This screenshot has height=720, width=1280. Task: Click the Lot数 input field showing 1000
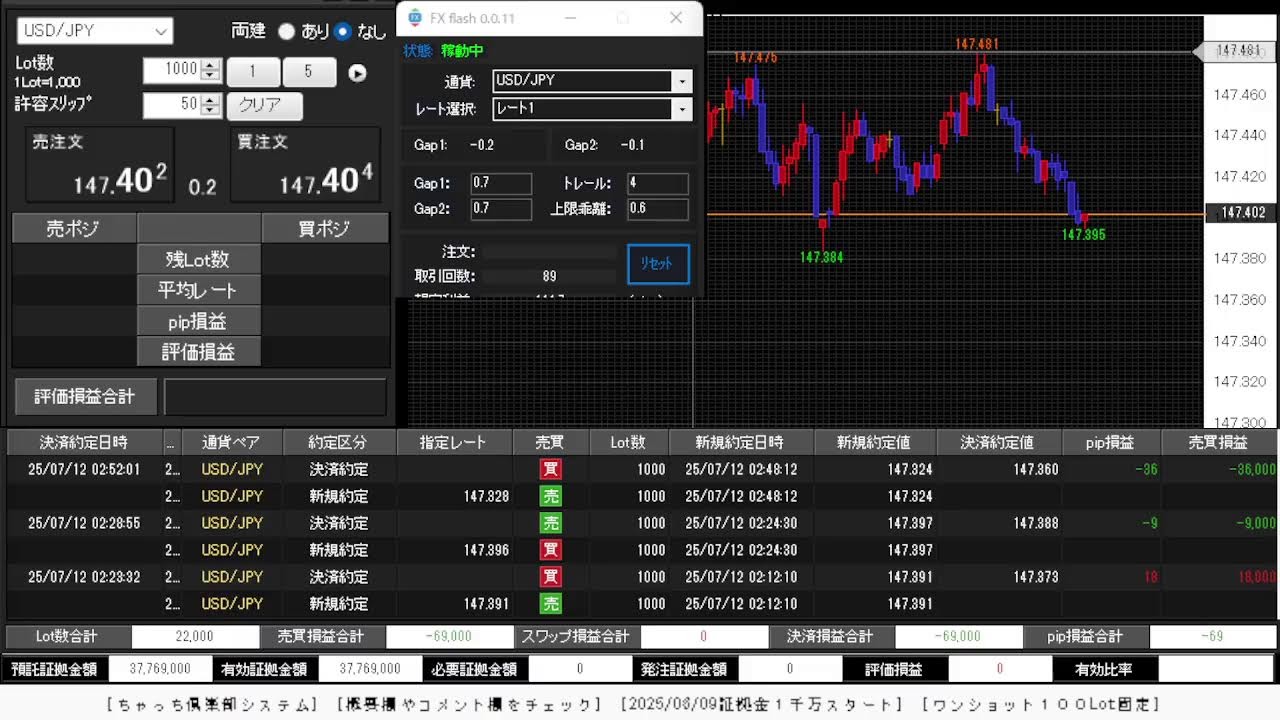[x=172, y=70]
